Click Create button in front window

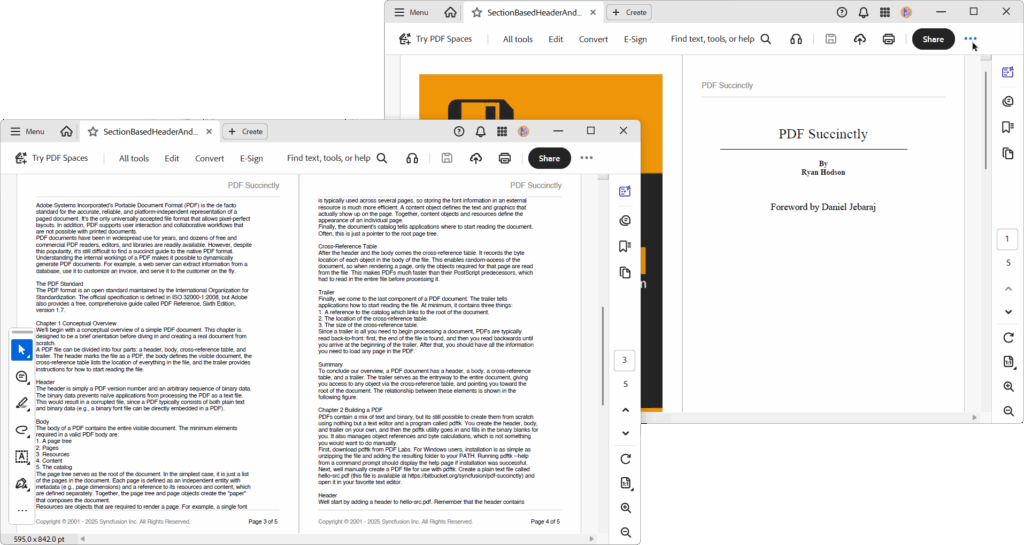click(x=245, y=131)
